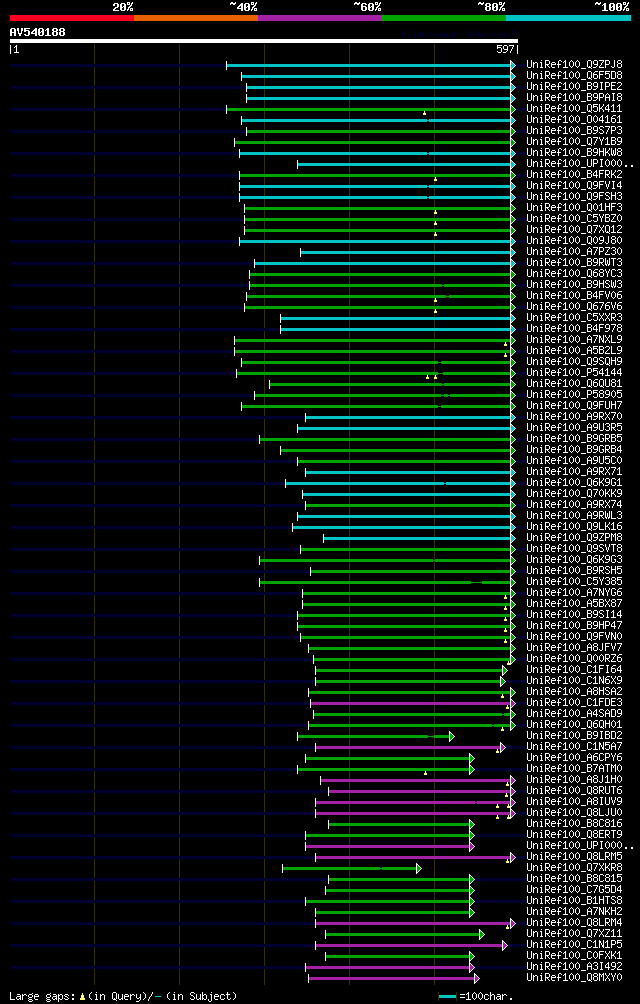Open UniRef100_P58905 hit
This screenshot has height=1004, width=640.
coord(574,394)
